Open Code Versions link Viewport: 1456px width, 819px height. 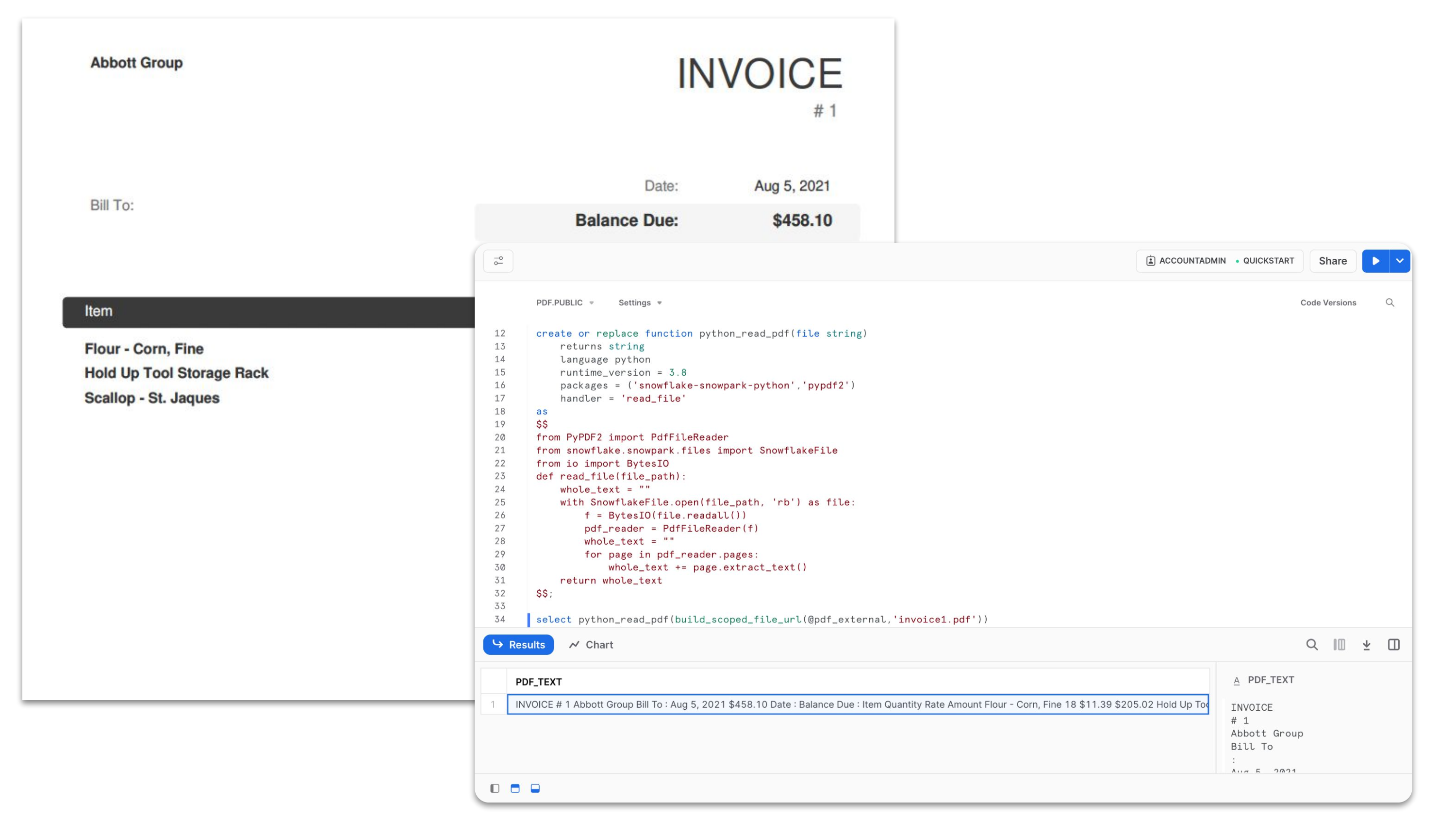coord(1328,302)
